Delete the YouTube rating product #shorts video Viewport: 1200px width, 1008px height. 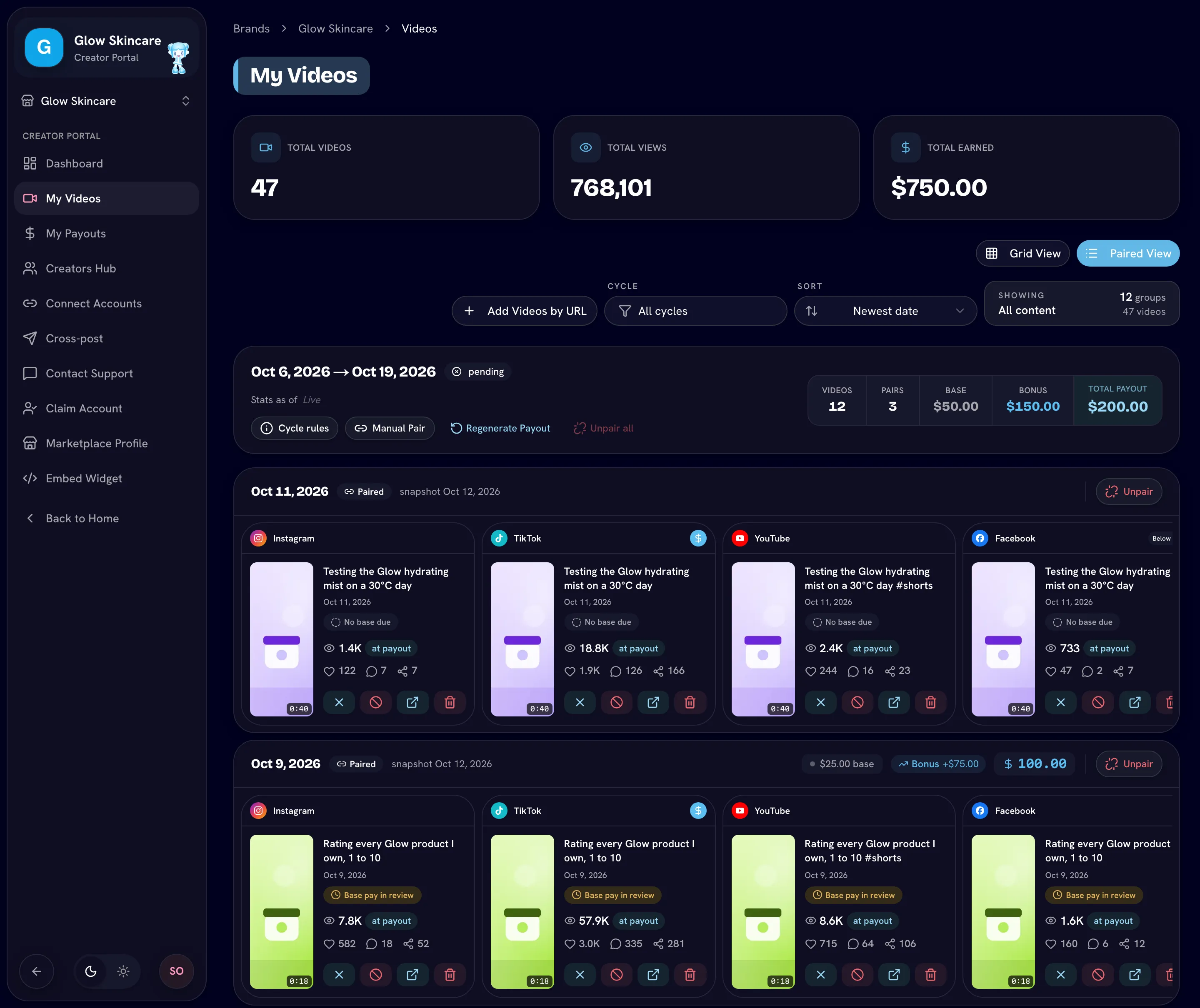(931, 975)
